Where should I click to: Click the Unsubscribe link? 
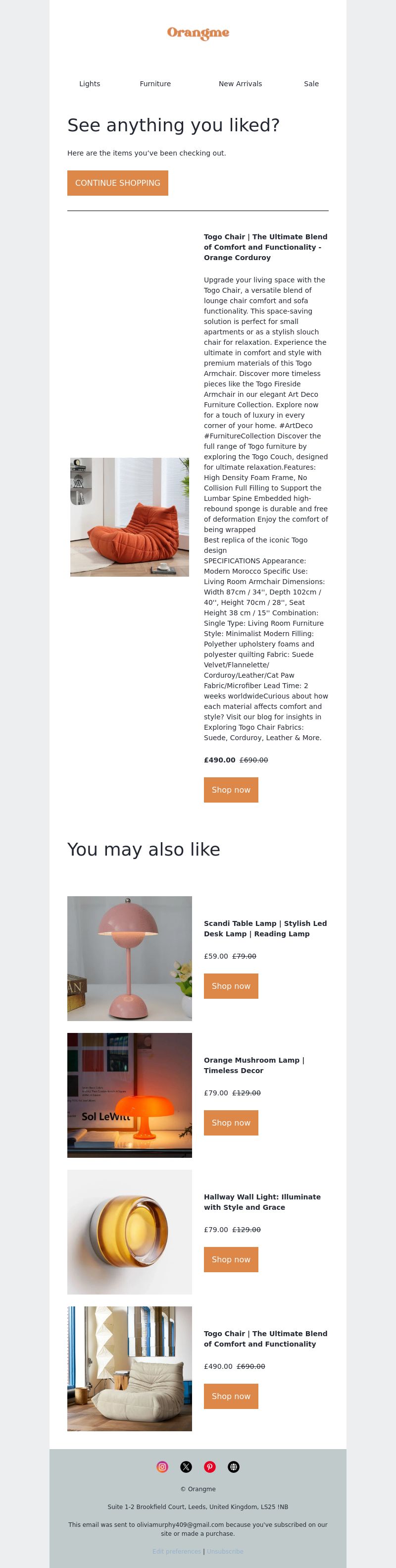click(225, 1552)
